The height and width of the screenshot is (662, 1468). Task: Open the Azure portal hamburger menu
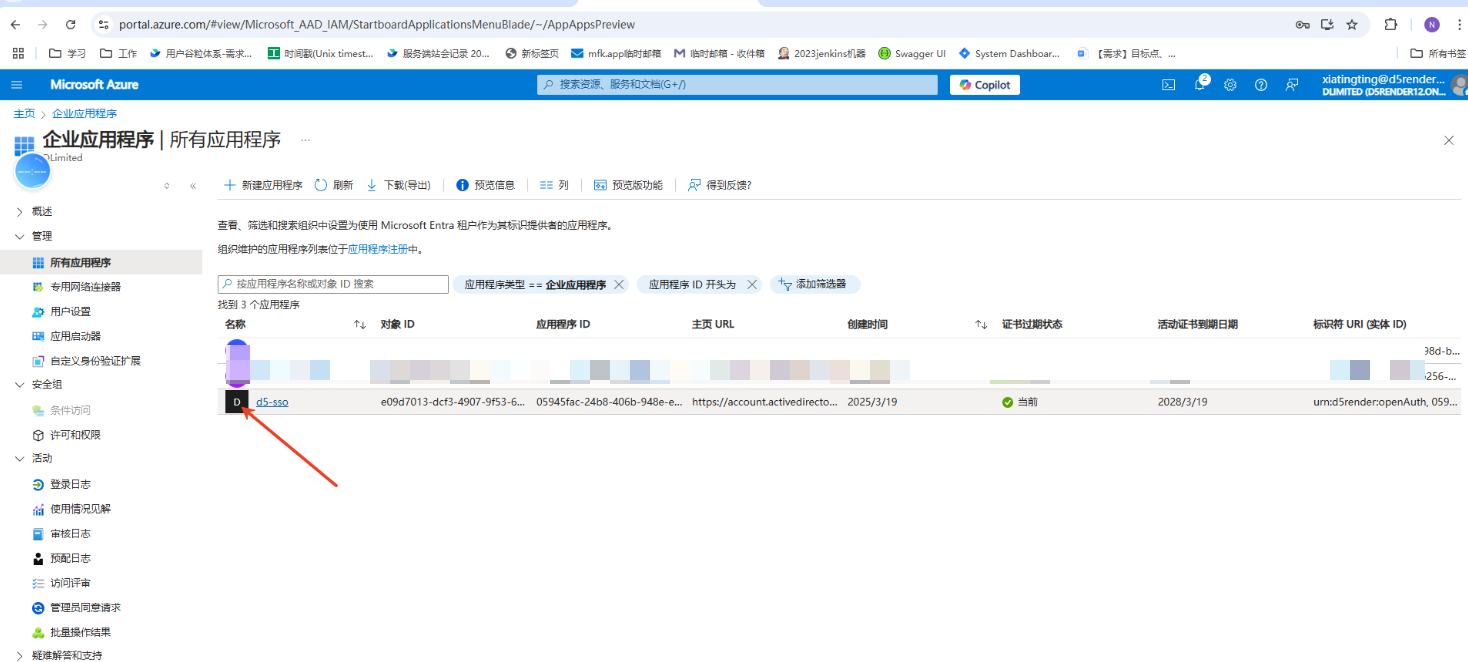pos(17,85)
